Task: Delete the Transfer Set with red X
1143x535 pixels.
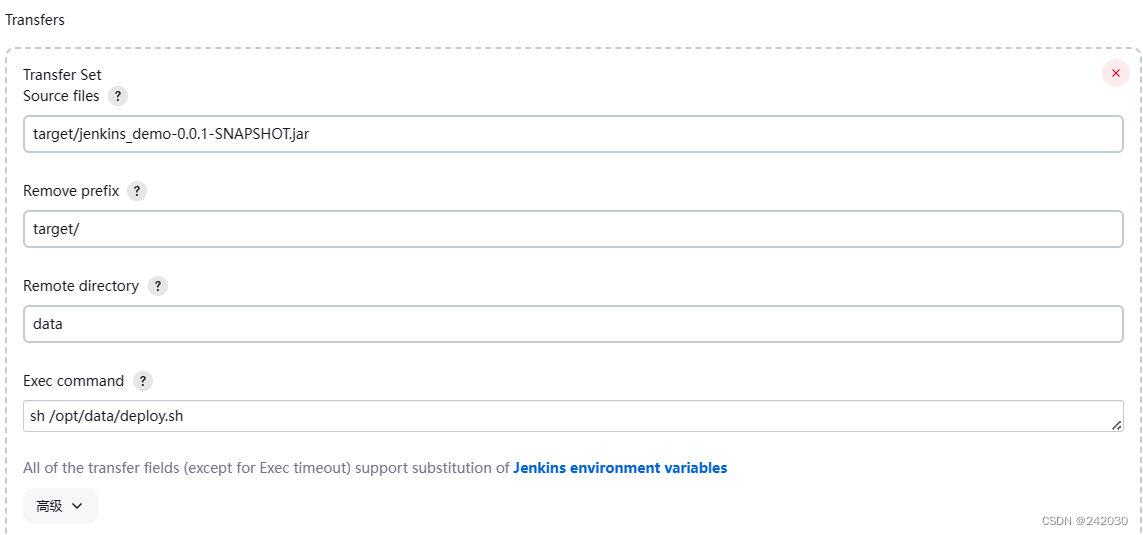Action: (1116, 73)
